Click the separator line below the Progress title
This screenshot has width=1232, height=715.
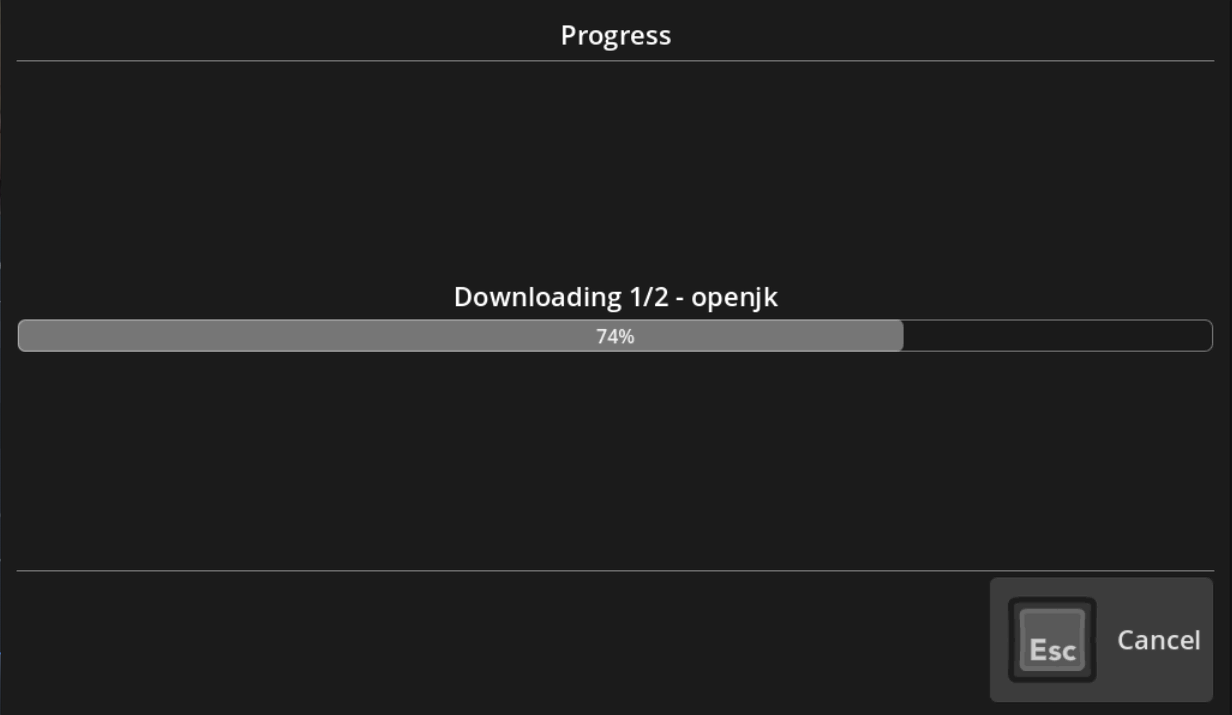(615, 61)
